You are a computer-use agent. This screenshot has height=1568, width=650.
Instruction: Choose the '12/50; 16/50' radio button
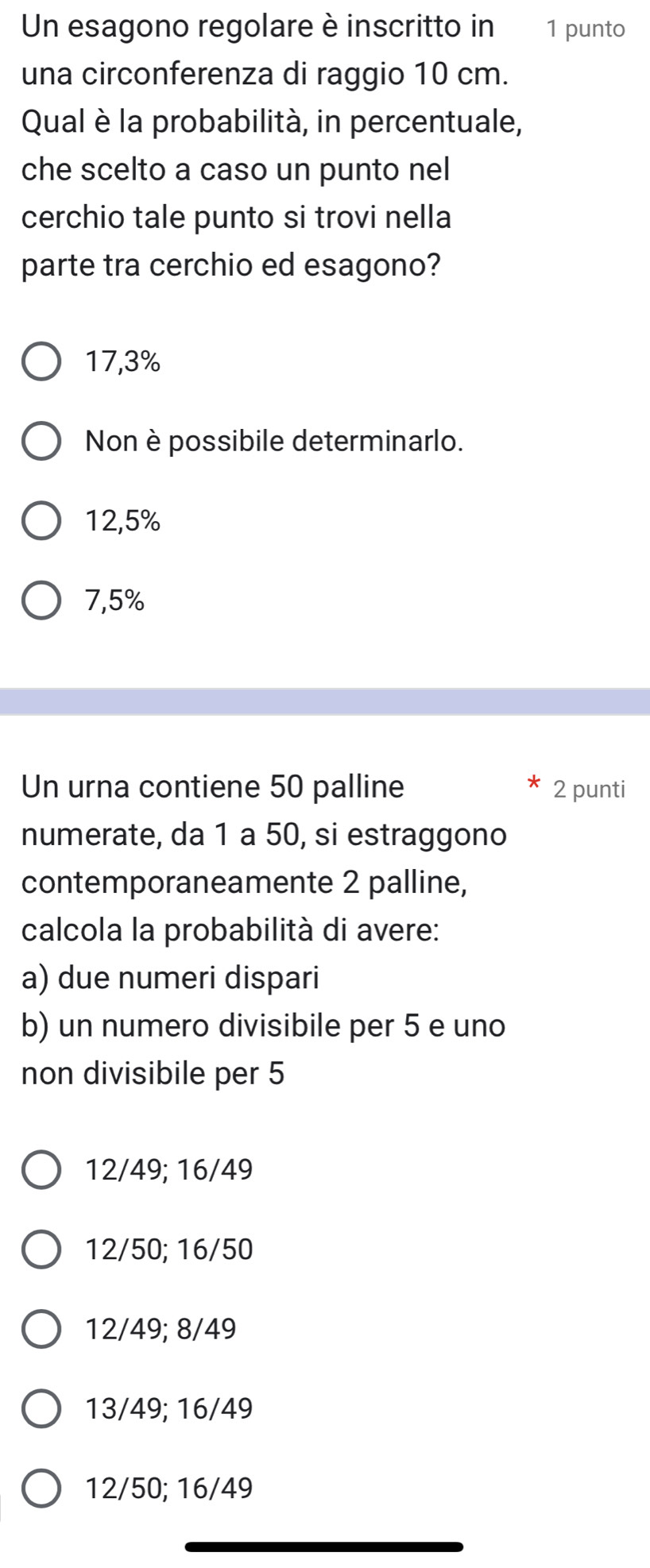[41, 1249]
